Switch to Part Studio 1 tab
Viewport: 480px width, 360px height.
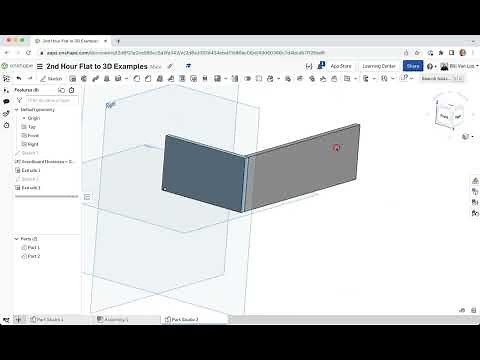pos(47,319)
